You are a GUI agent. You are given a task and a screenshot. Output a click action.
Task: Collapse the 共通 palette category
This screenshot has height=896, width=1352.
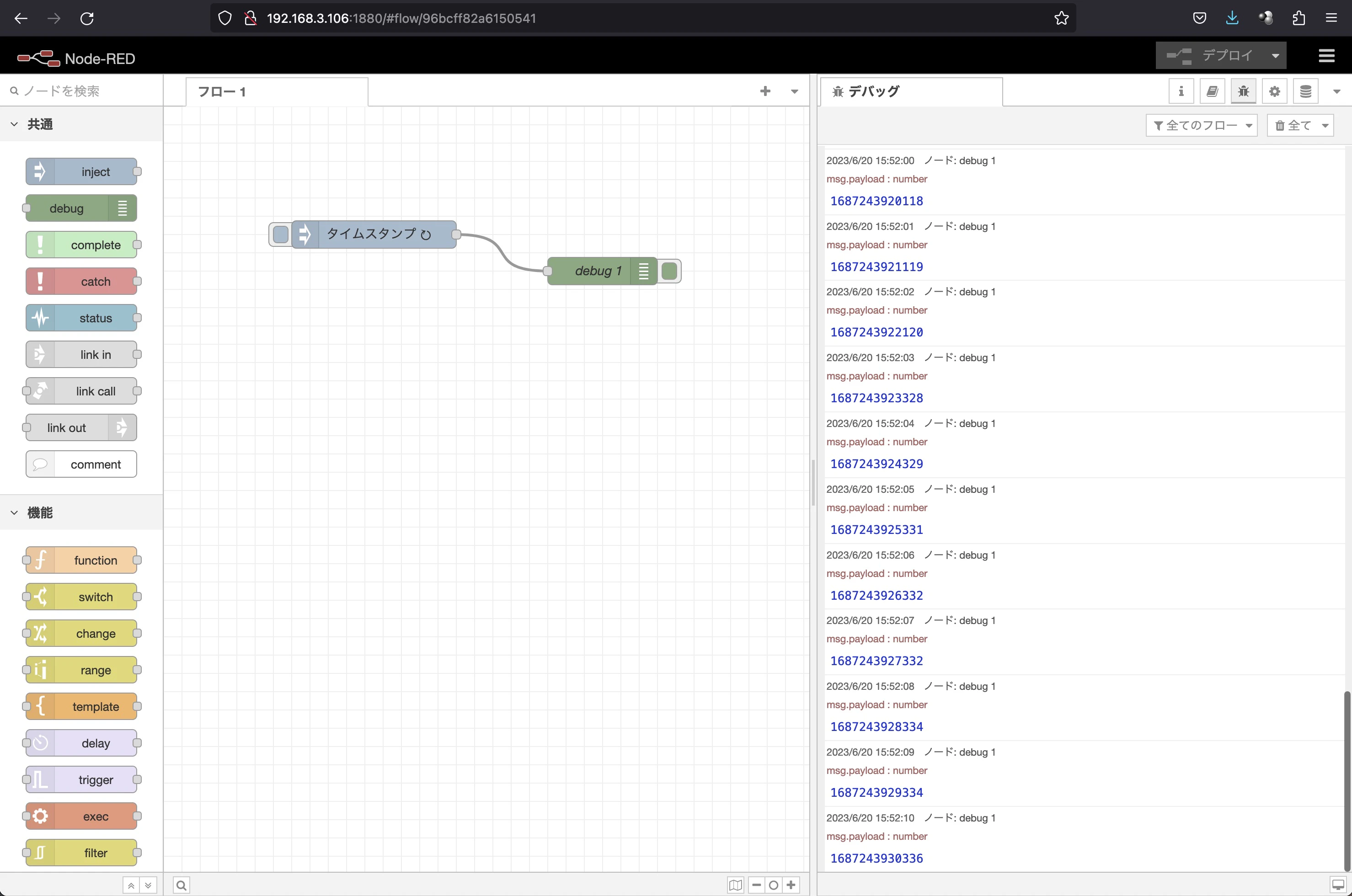pyautogui.click(x=81, y=124)
